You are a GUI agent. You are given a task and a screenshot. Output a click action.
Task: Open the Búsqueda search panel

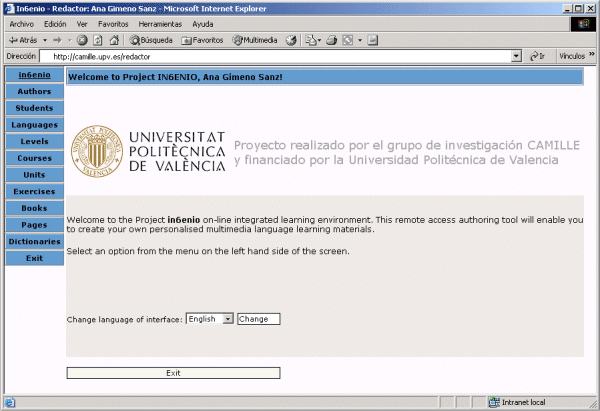(x=151, y=40)
